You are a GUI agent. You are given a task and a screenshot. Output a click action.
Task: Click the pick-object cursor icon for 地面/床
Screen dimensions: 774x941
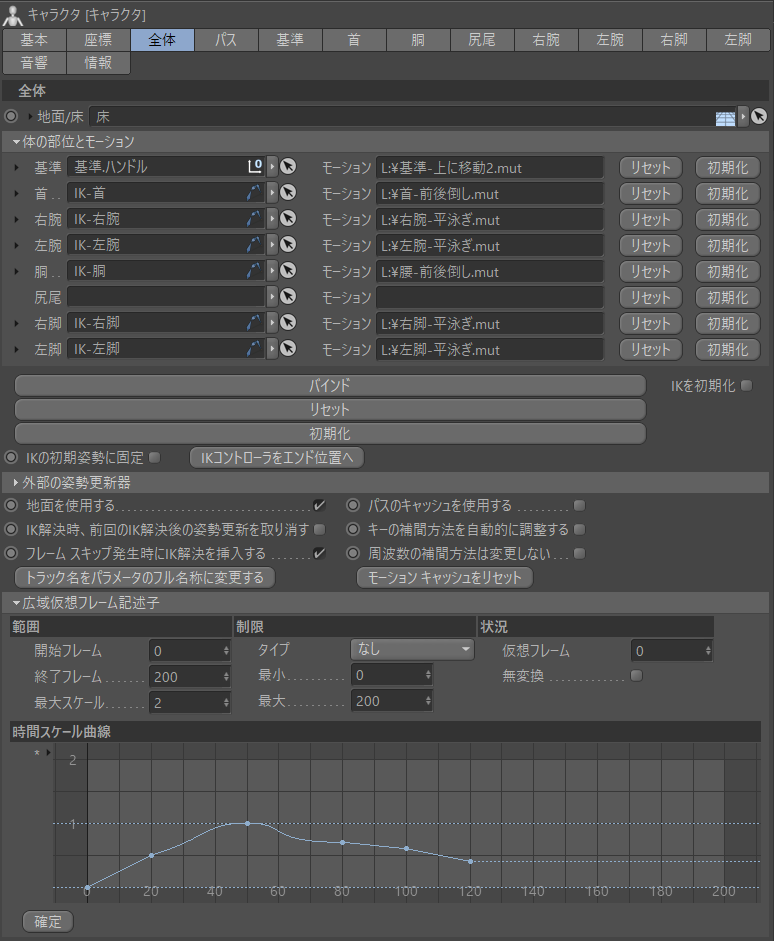coord(759,117)
